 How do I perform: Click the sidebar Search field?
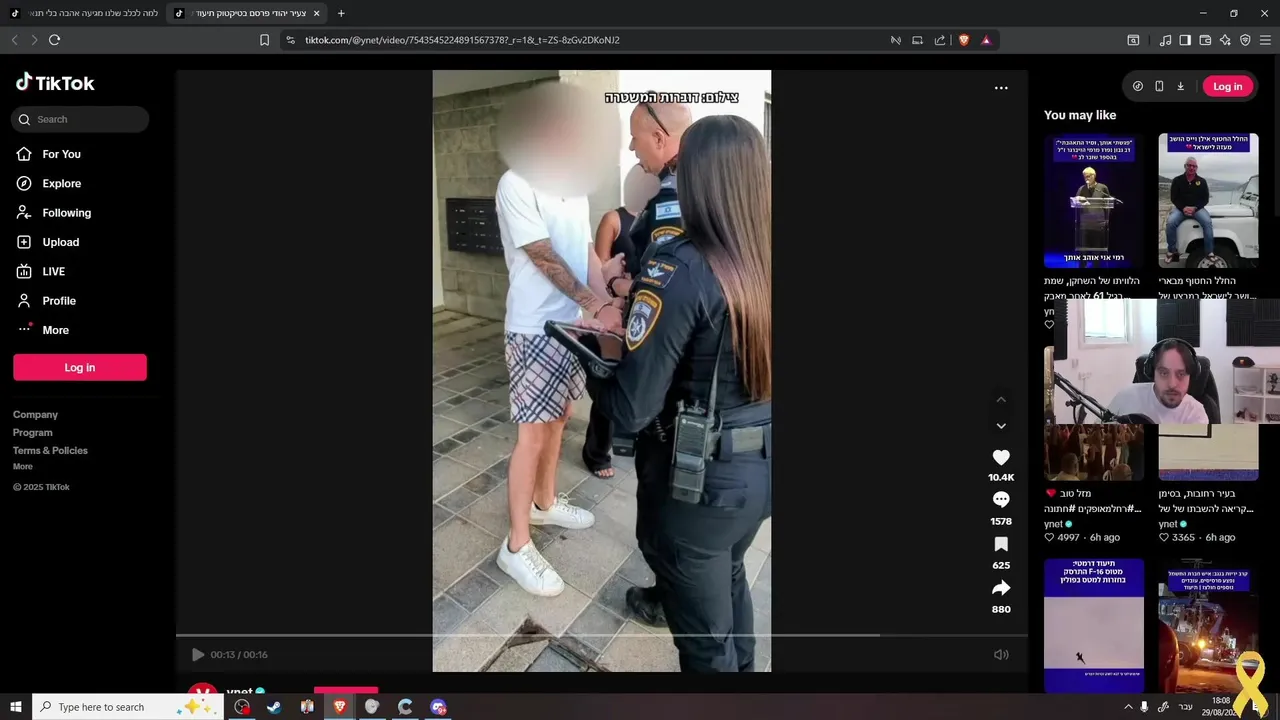pos(80,119)
